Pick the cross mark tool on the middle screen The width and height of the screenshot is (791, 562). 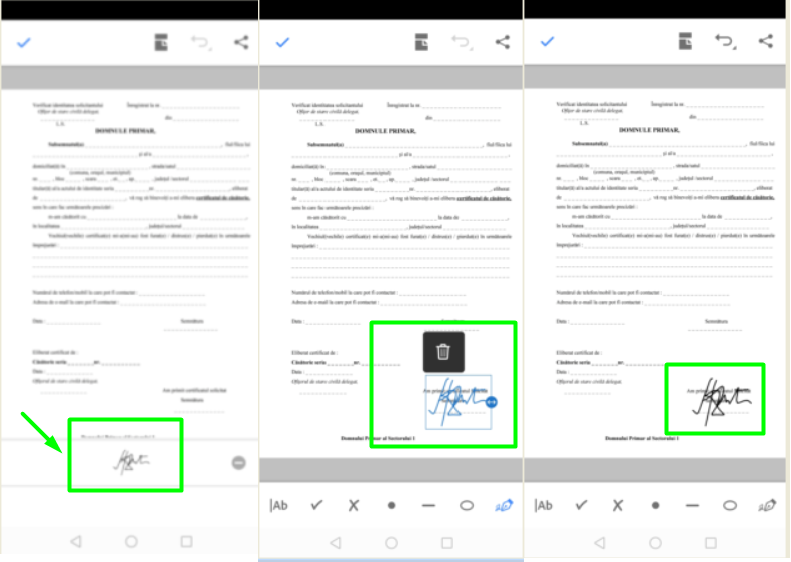coord(353,505)
